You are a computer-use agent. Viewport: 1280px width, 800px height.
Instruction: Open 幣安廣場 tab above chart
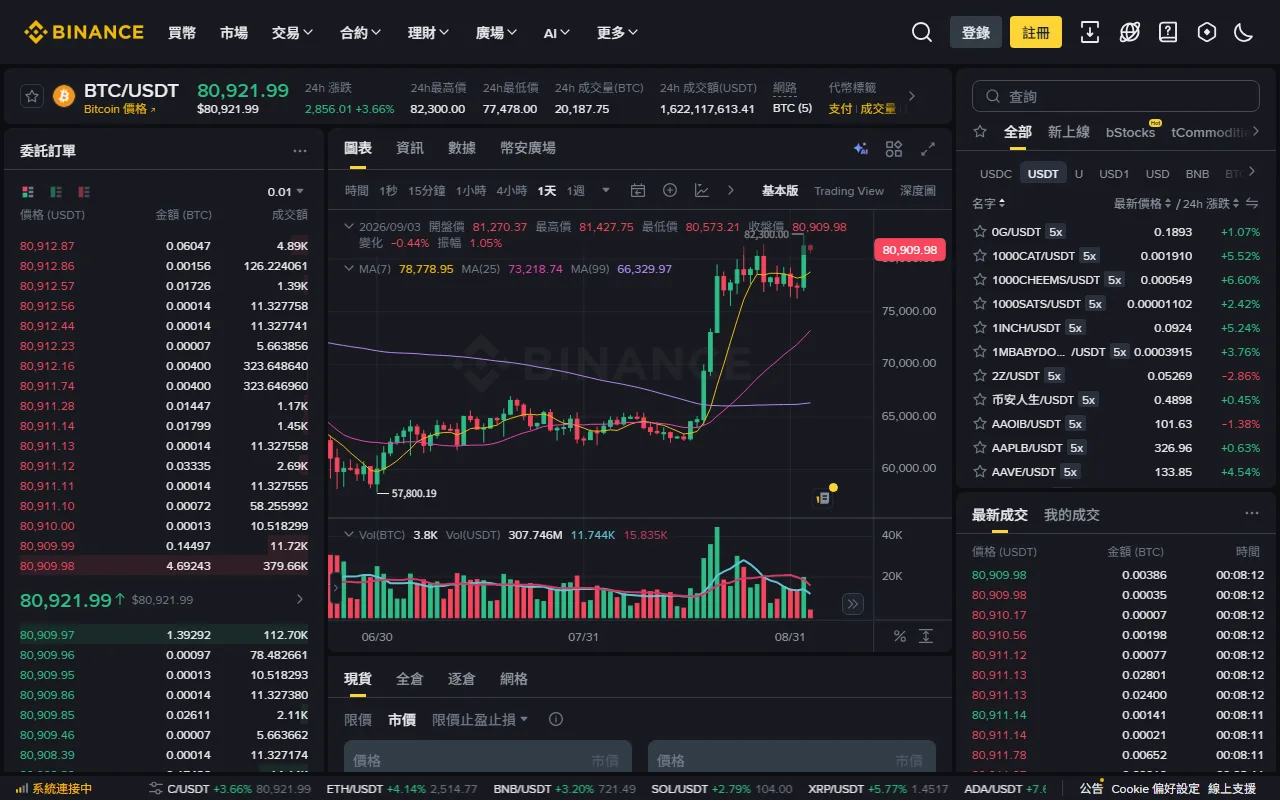[x=528, y=148]
